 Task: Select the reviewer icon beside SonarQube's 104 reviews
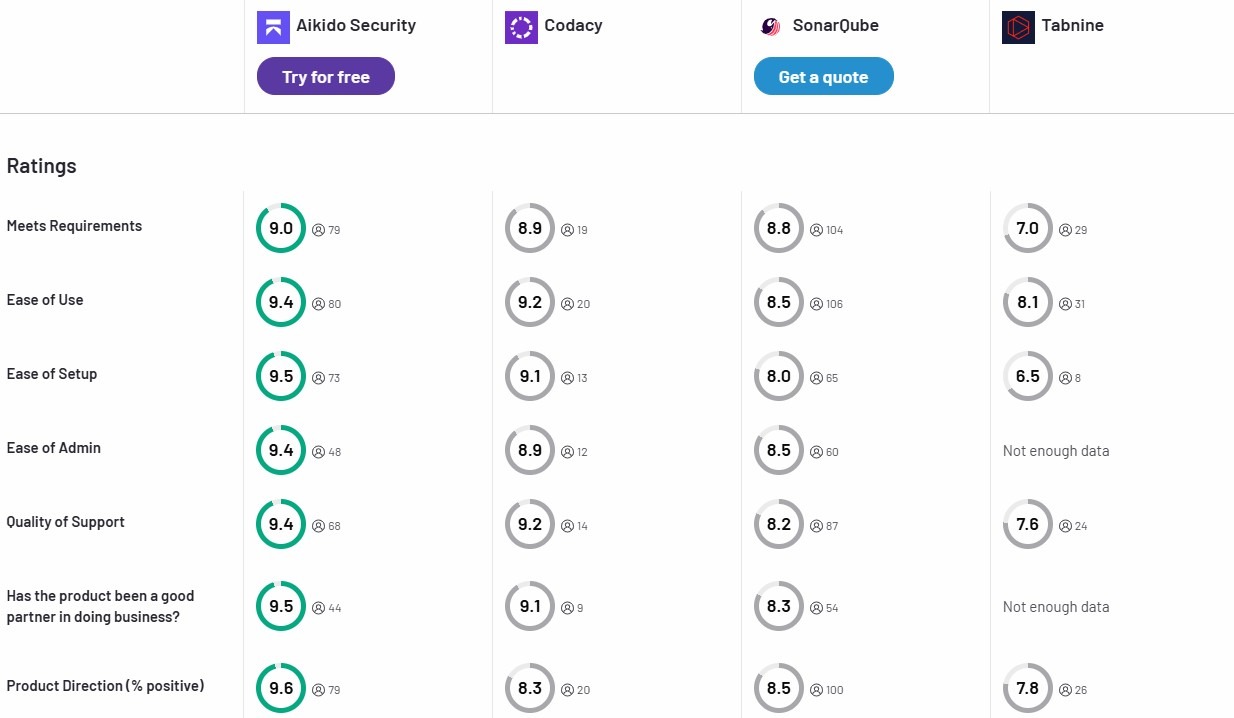point(814,230)
